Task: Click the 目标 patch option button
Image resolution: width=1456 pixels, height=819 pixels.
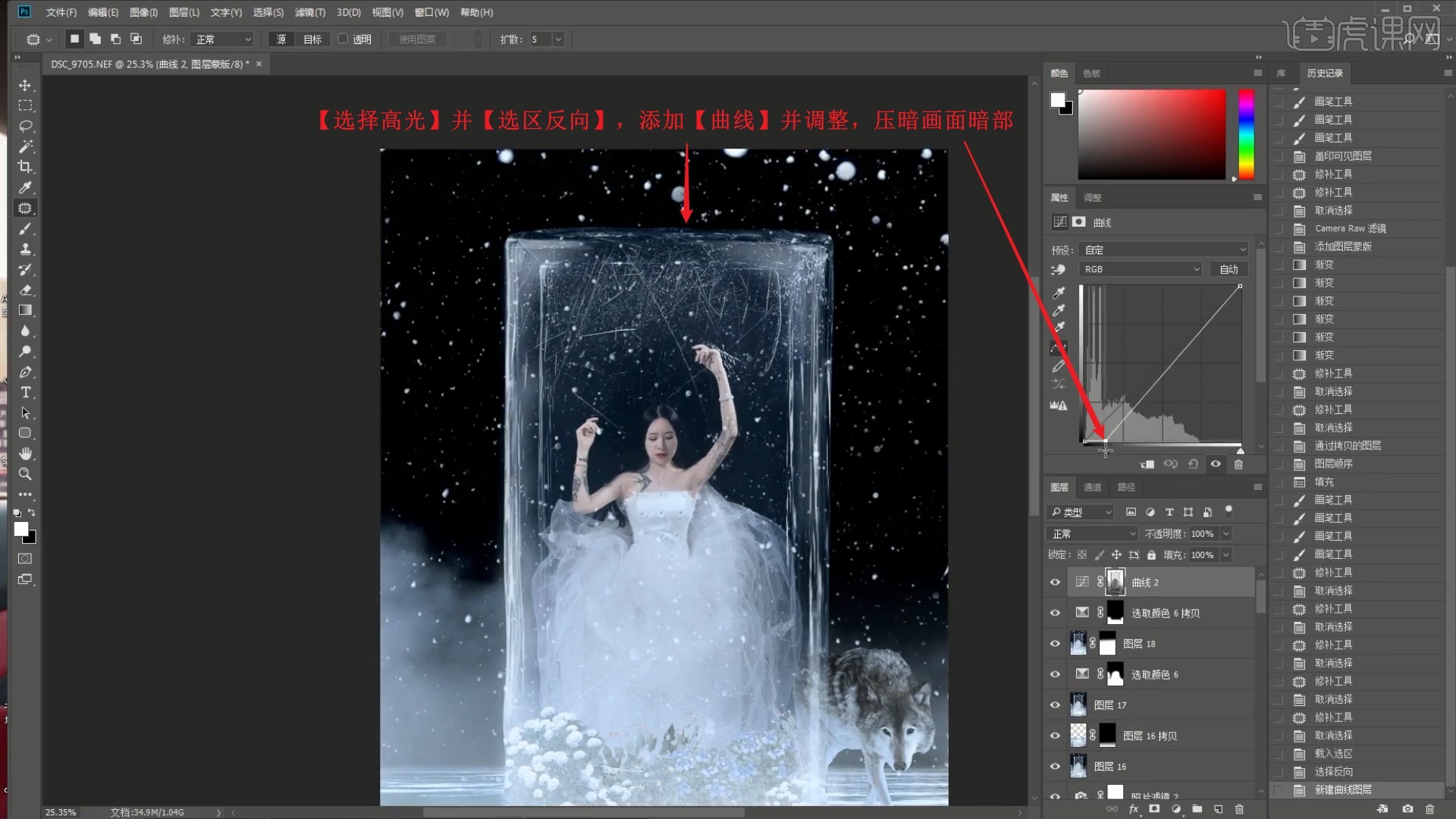Action: coord(312,39)
